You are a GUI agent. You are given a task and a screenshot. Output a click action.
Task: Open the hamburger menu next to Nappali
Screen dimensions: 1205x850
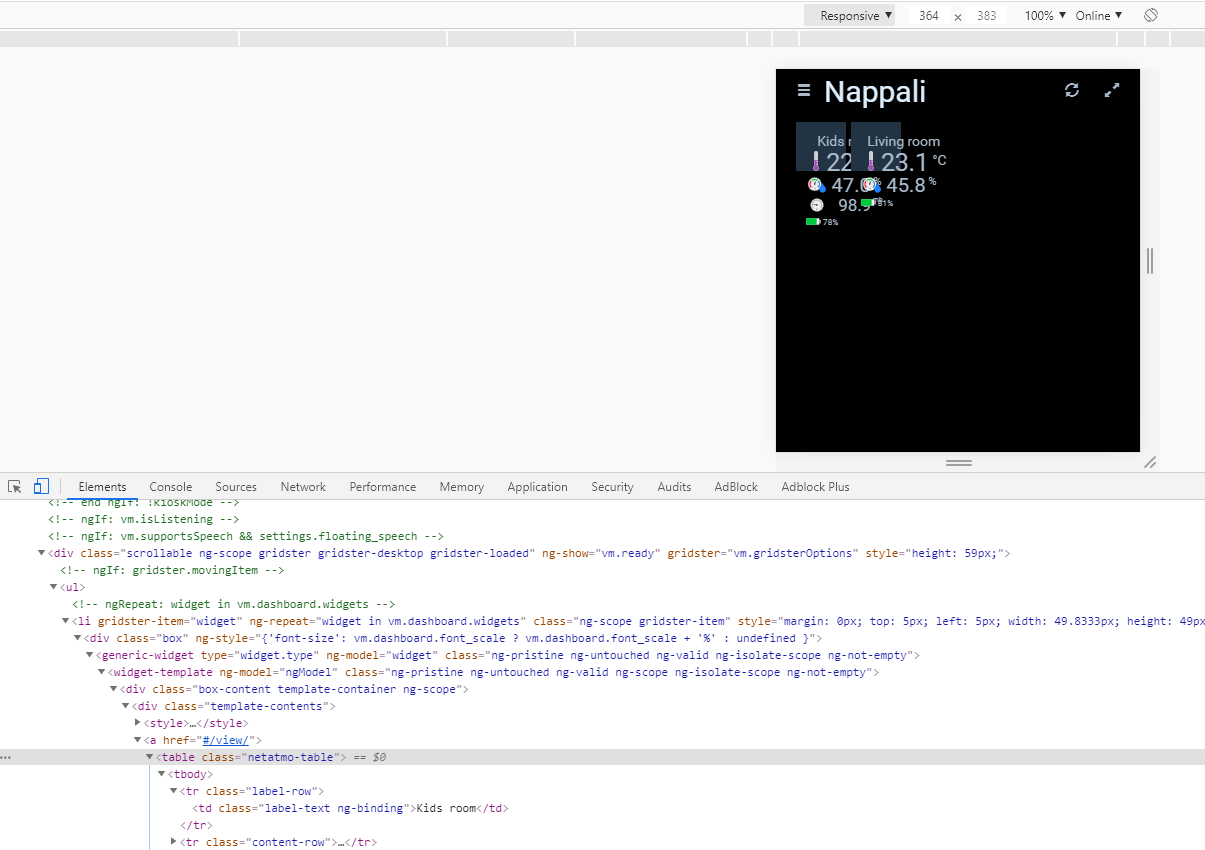tap(803, 91)
